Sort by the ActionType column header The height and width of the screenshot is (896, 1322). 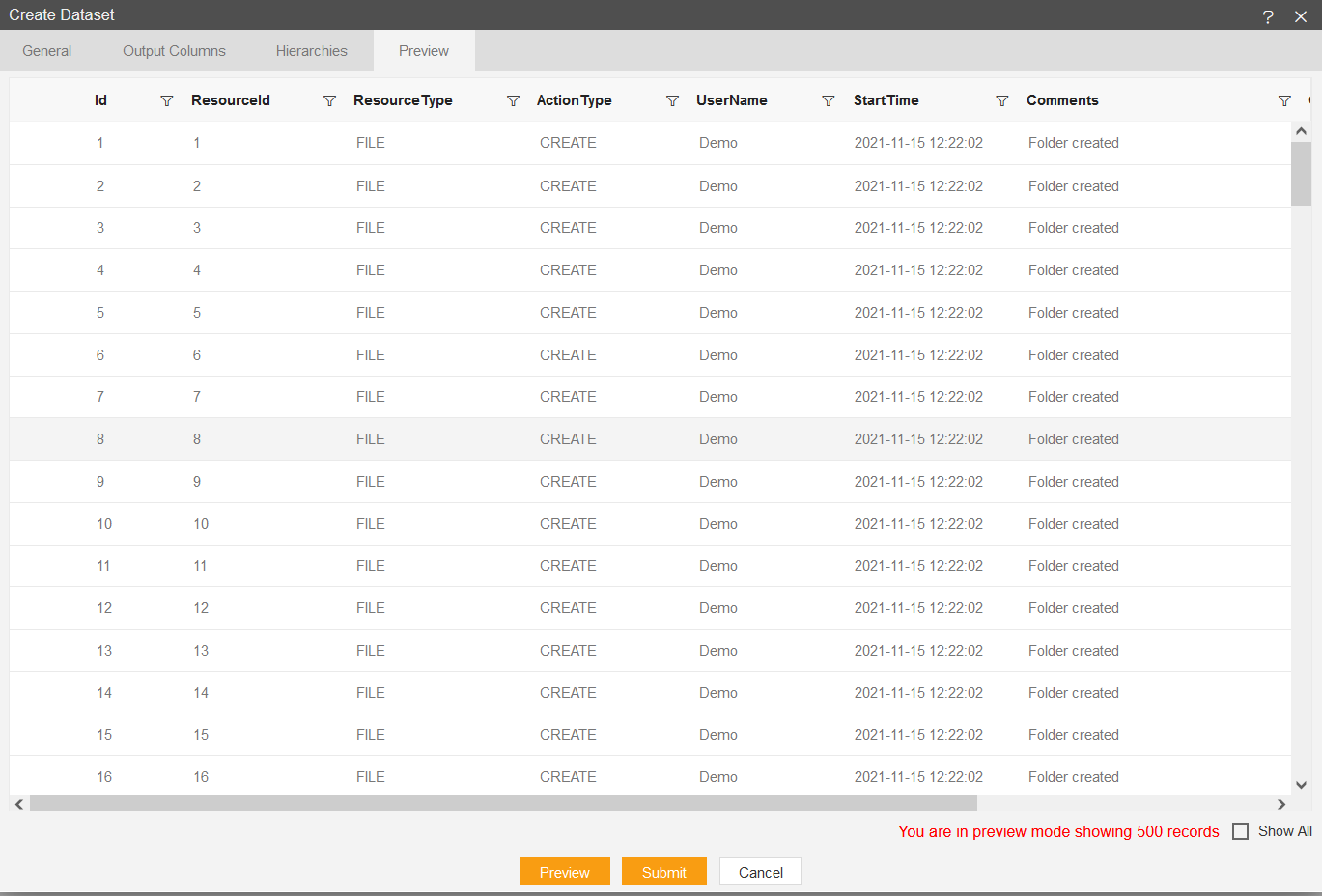pos(575,100)
